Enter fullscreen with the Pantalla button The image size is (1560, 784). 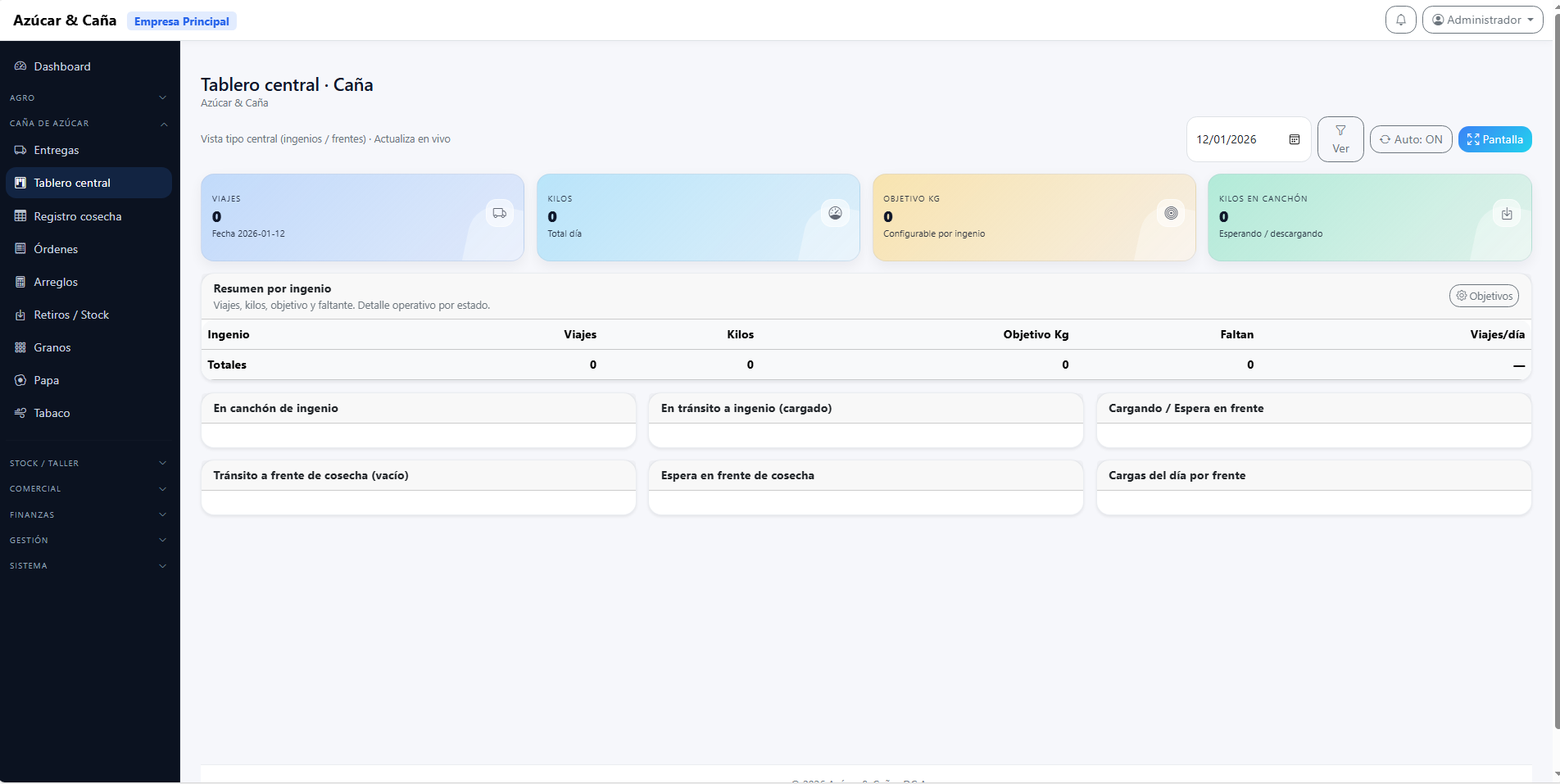1494,139
